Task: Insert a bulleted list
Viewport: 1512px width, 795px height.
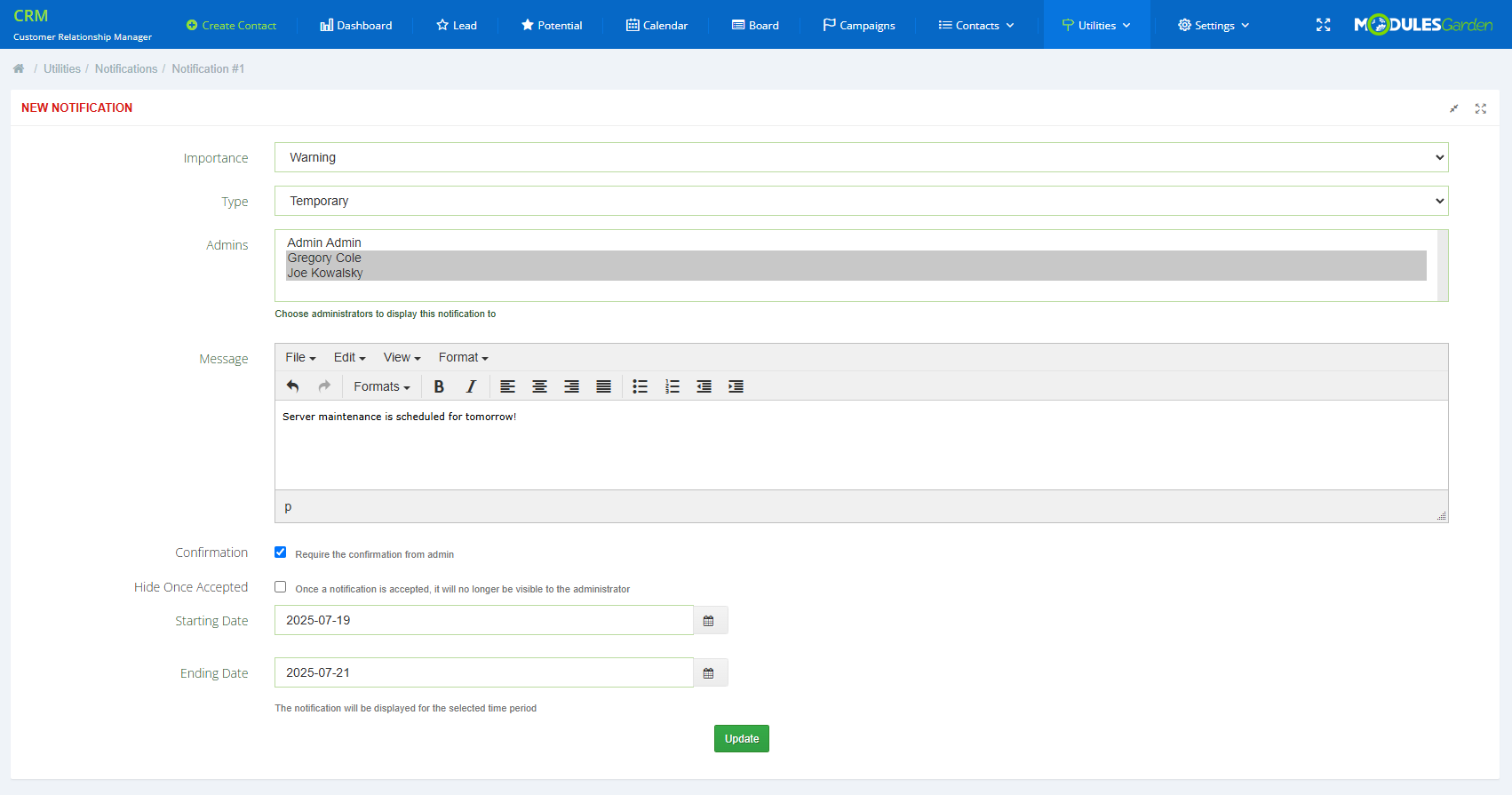Action: [x=640, y=386]
